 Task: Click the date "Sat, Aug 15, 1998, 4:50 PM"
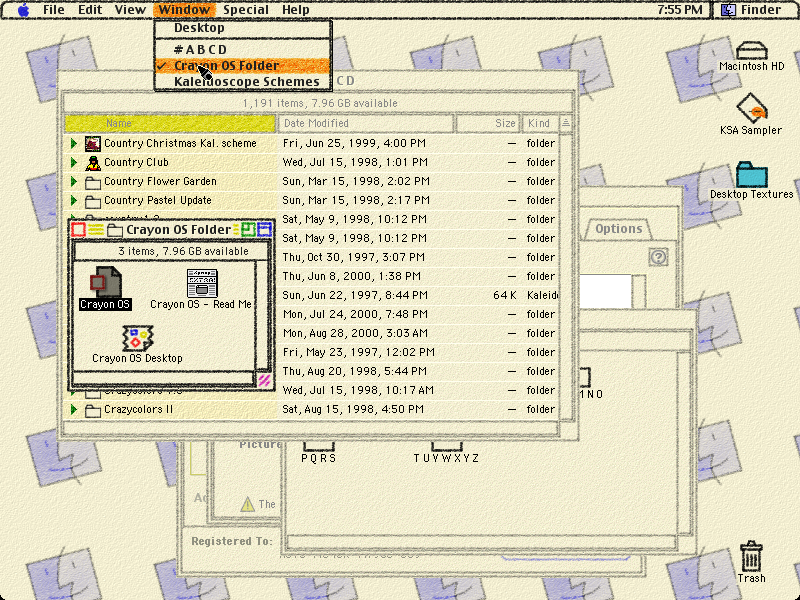pyautogui.click(x=353, y=409)
